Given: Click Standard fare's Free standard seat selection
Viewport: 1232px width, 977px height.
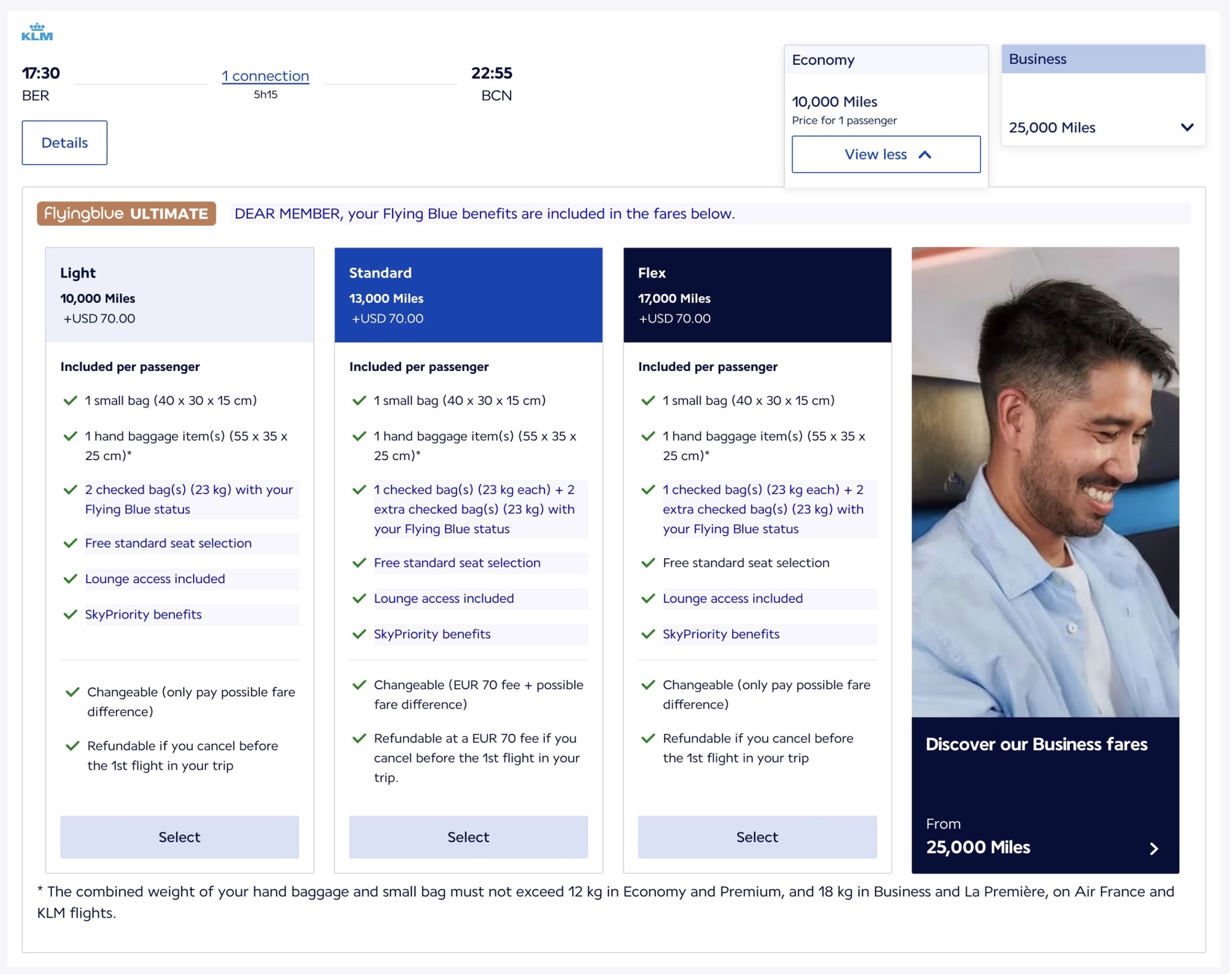Looking at the screenshot, I should [x=458, y=563].
